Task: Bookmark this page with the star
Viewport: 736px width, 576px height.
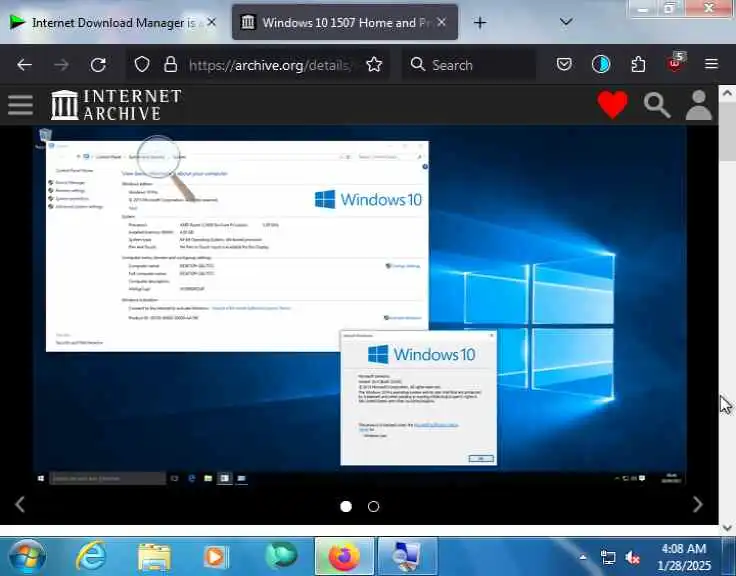Action: (374, 64)
